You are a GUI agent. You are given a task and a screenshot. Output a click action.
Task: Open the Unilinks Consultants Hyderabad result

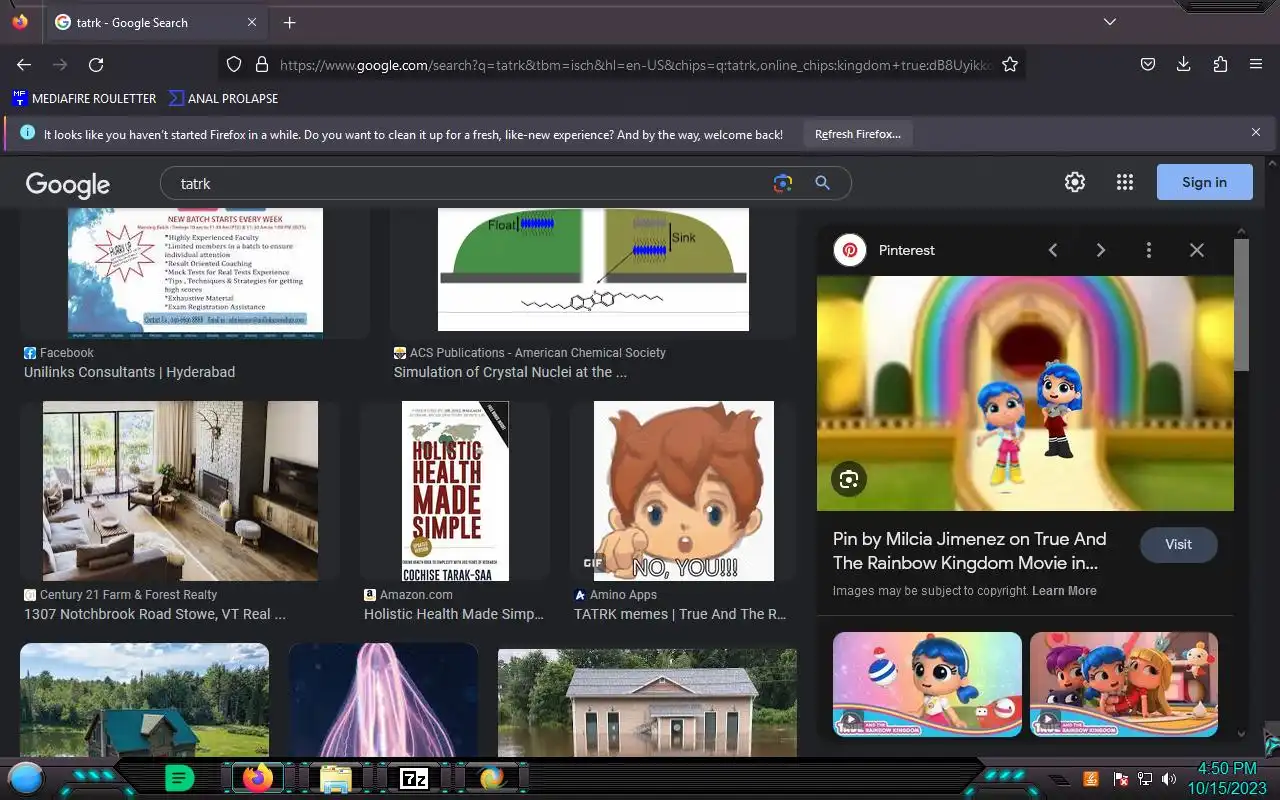point(129,372)
